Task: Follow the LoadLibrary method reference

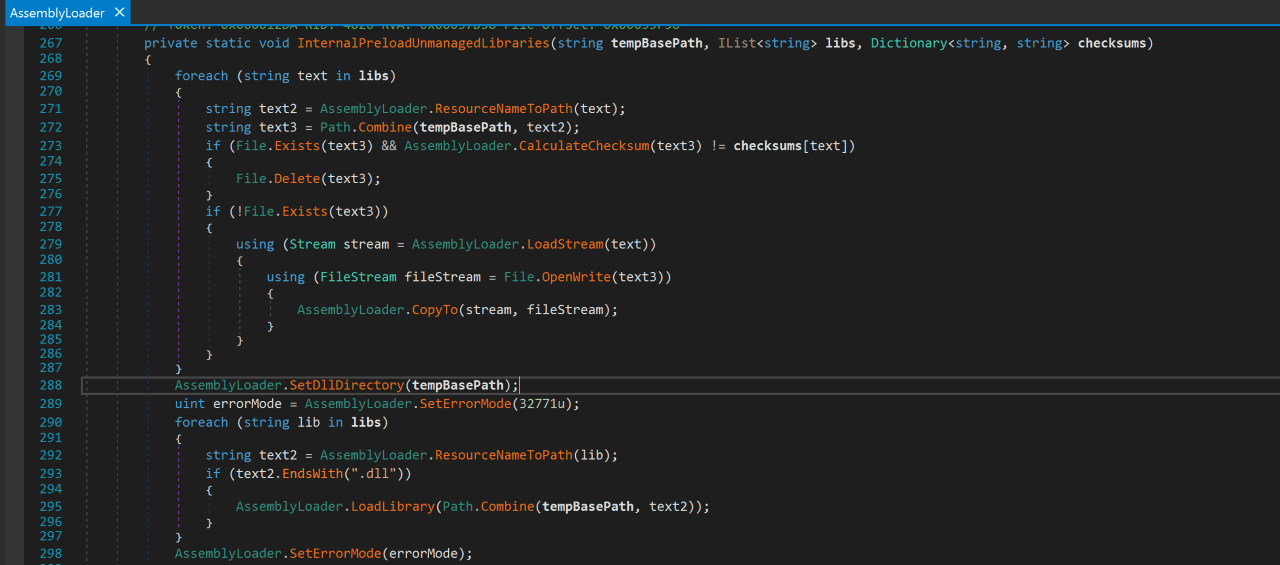Action: 392,506
